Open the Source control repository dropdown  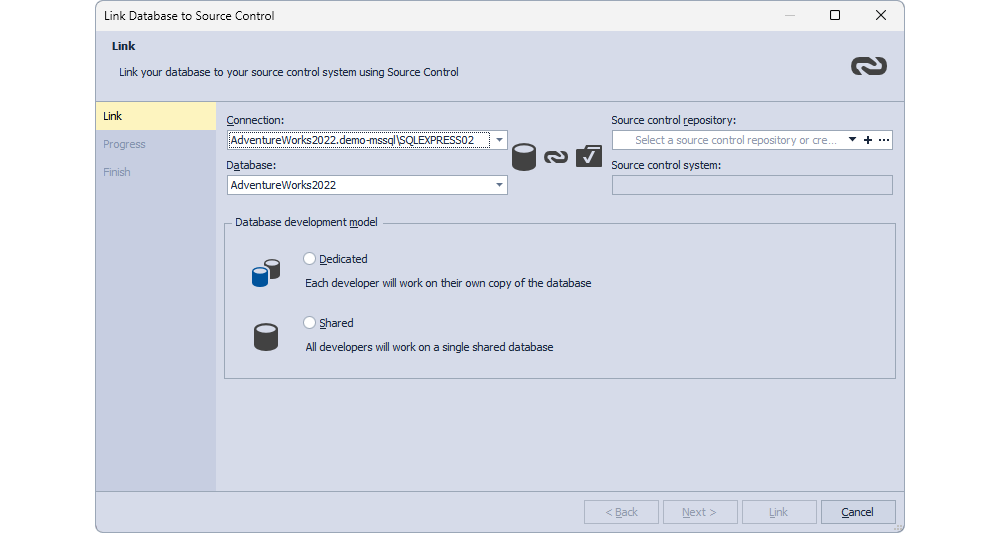[x=852, y=140]
